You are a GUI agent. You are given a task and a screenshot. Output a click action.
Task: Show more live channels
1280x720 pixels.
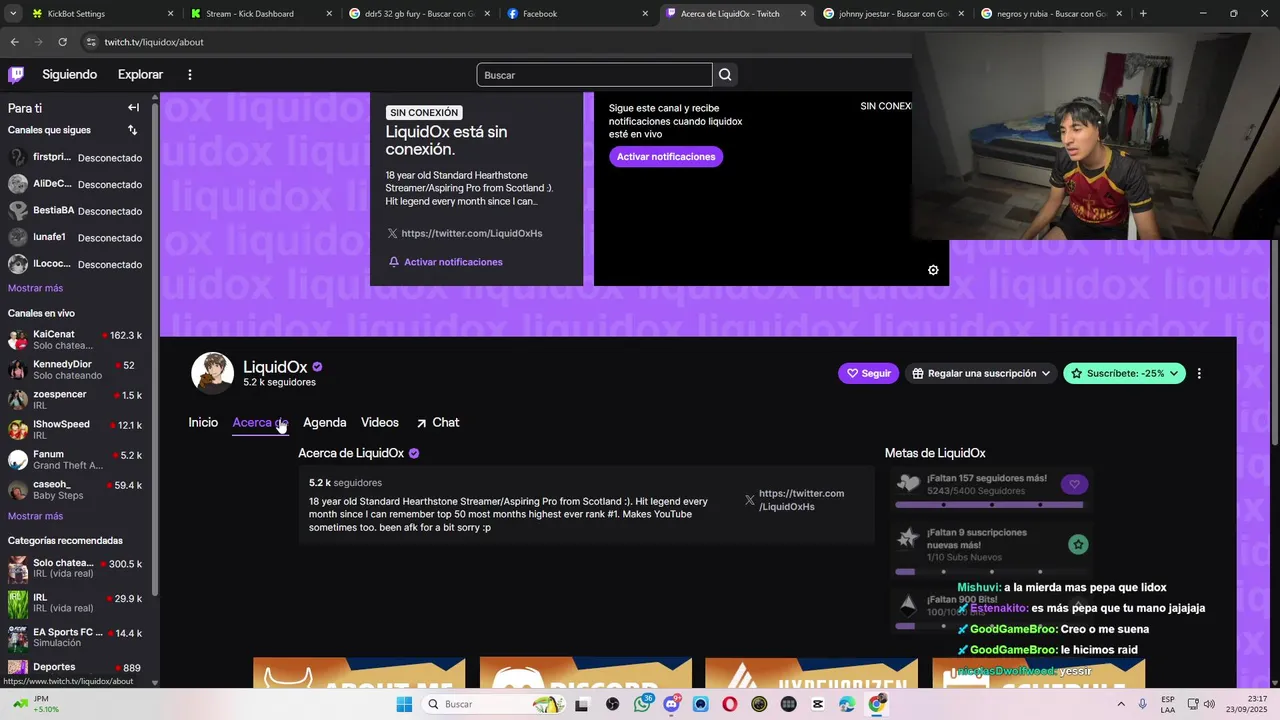tap(35, 516)
